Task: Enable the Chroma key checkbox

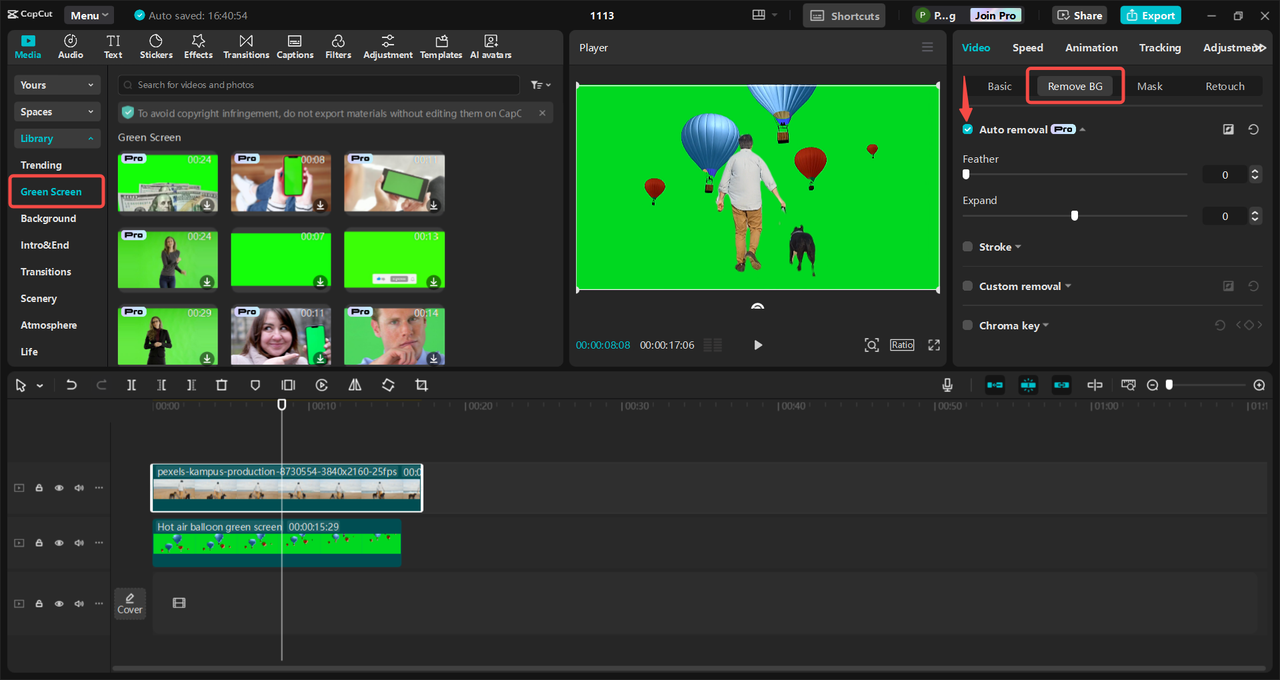Action: pyautogui.click(x=967, y=325)
